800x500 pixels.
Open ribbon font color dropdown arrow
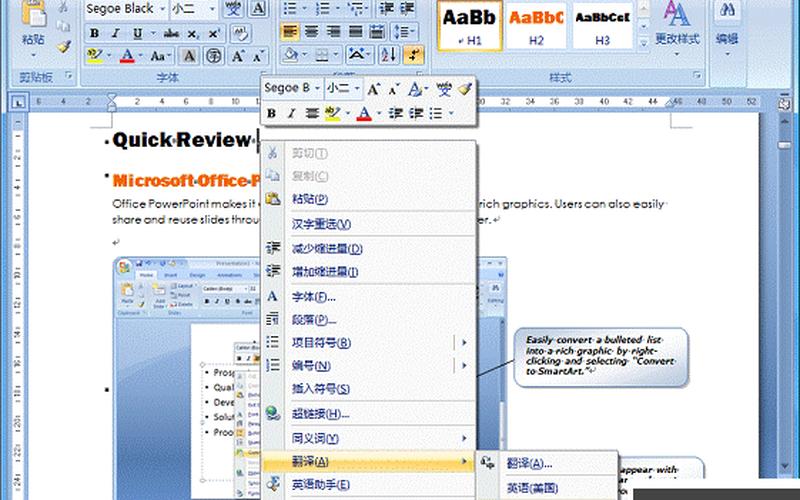141,56
